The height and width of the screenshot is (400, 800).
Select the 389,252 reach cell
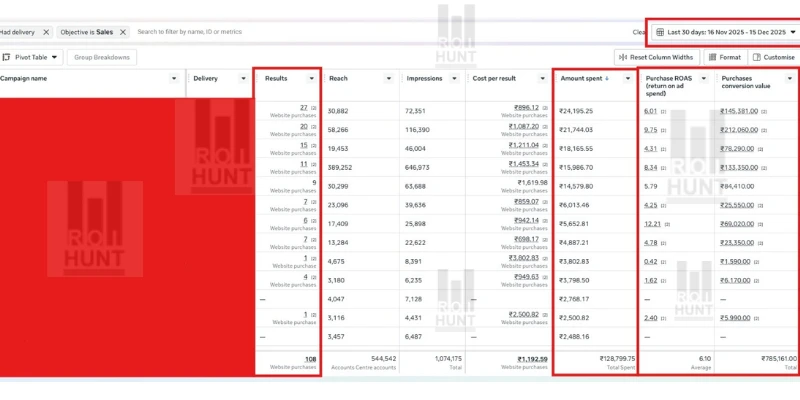pos(340,168)
